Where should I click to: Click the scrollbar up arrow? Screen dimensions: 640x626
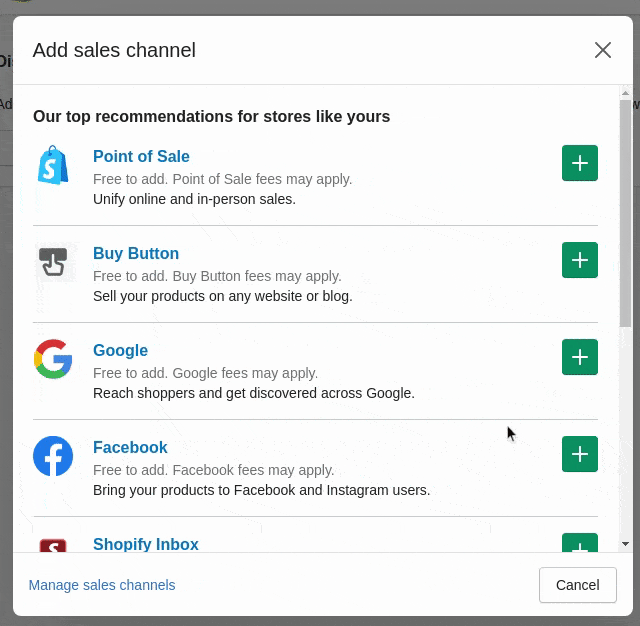click(625, 93)
